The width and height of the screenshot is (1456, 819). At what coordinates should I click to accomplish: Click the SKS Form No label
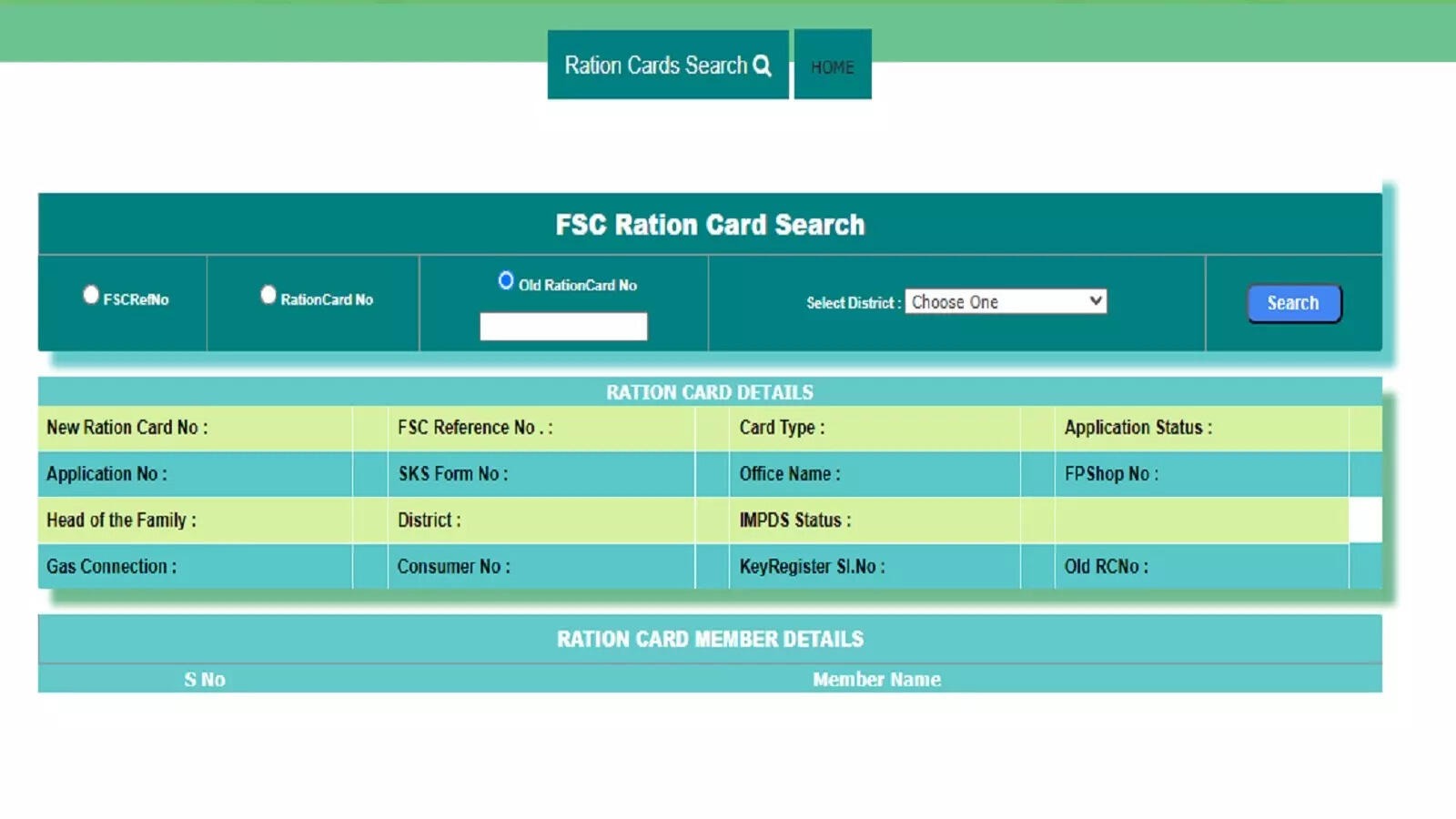click(453, 474)
